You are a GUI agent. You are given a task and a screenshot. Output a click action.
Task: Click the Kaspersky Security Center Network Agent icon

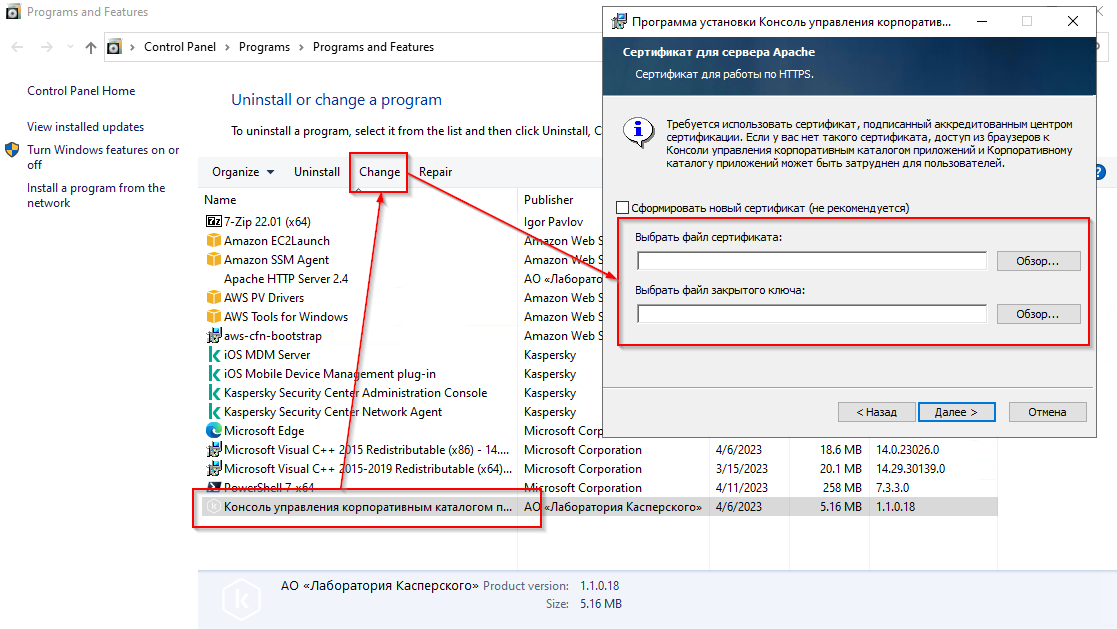pyautogui.click(x=213, y=412)
